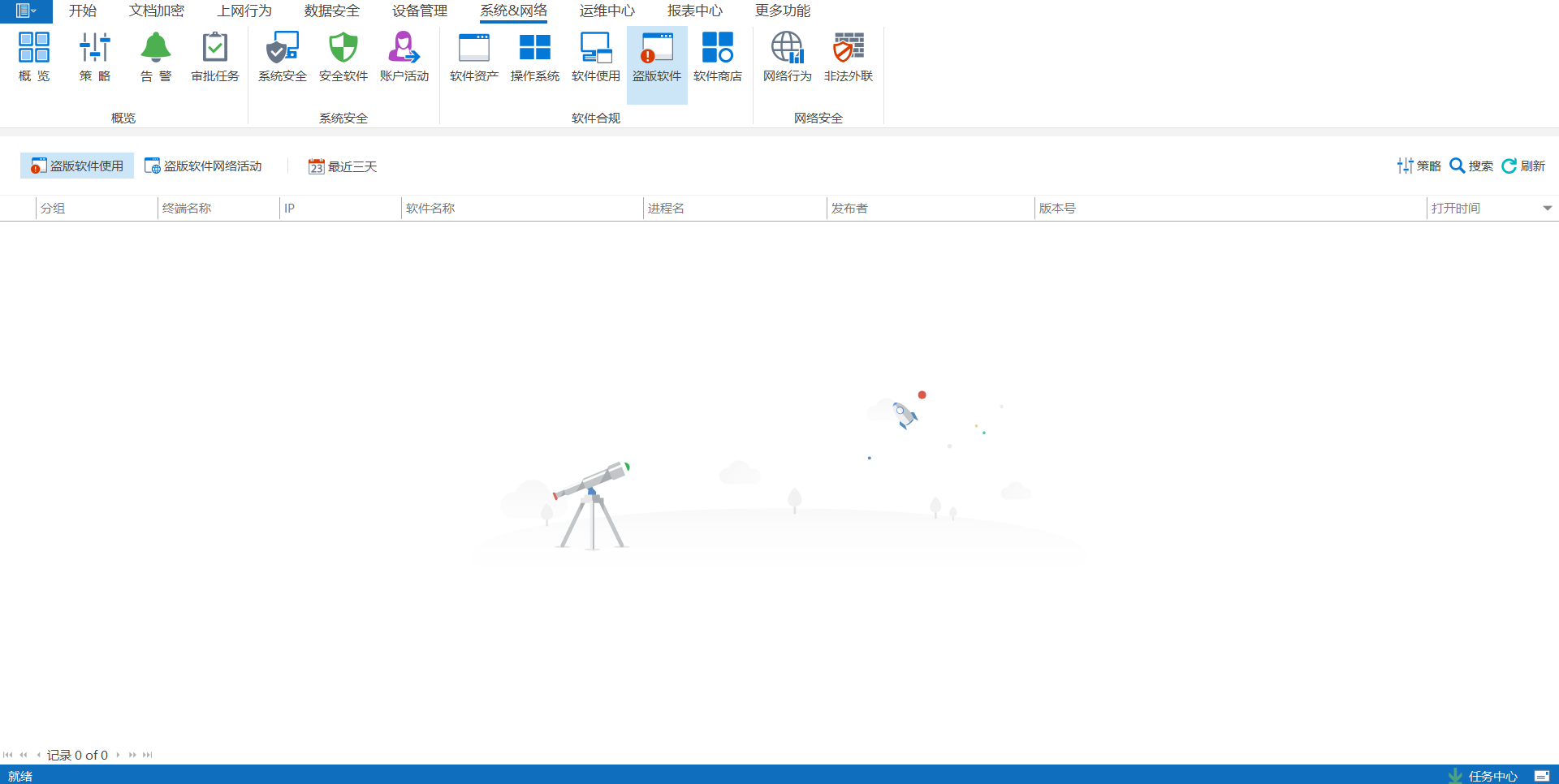Select the 盗版软件网络活动 view button
Screen dimensions: 1559x784
click(x=203, y=166)
